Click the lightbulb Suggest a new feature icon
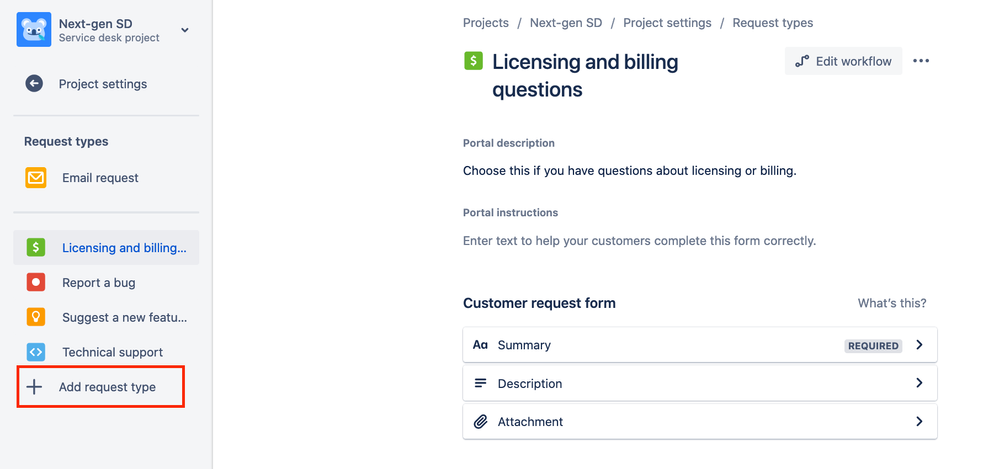The width and height of the screenshot is (999, 469). click(x=36, y=317)
